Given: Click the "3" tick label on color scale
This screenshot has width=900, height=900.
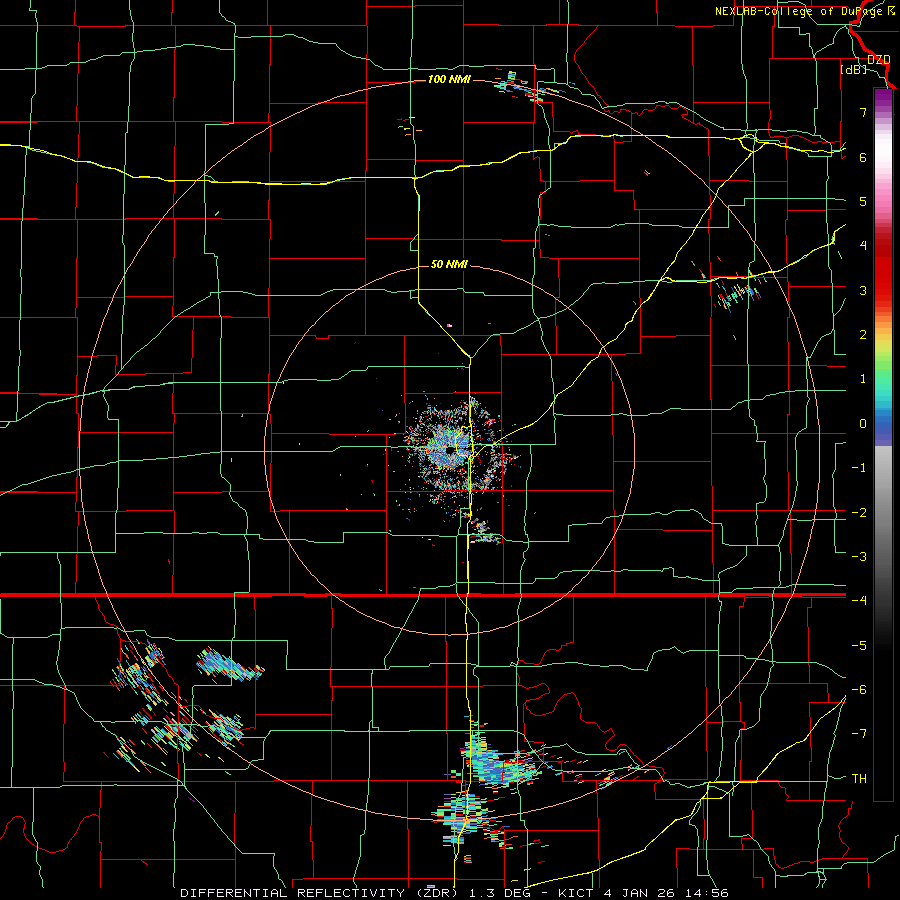Looking at the screenshot, I should tap(863, 290).
